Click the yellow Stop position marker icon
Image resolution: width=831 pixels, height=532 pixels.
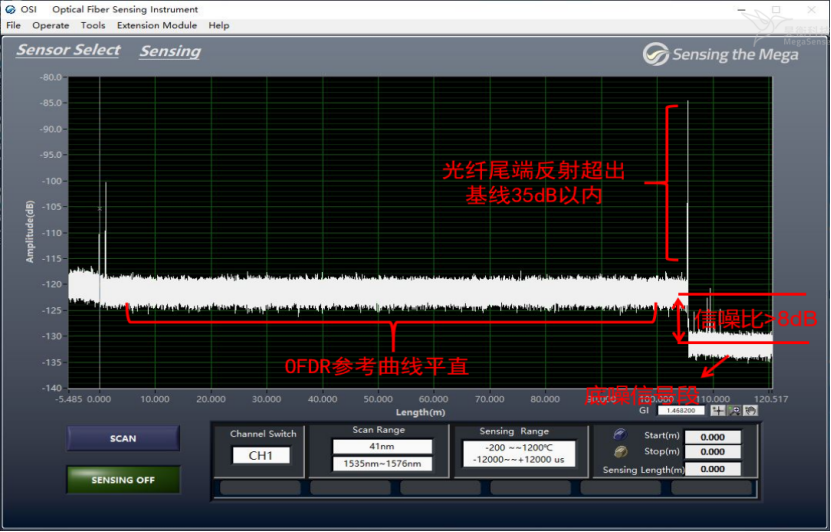pos(619,452)
